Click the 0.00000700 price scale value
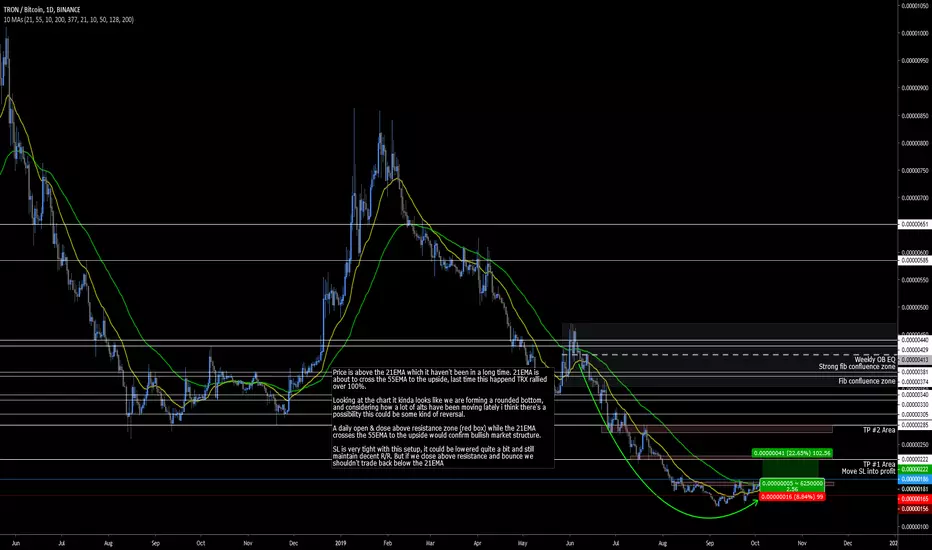 [x=915, y=198]
